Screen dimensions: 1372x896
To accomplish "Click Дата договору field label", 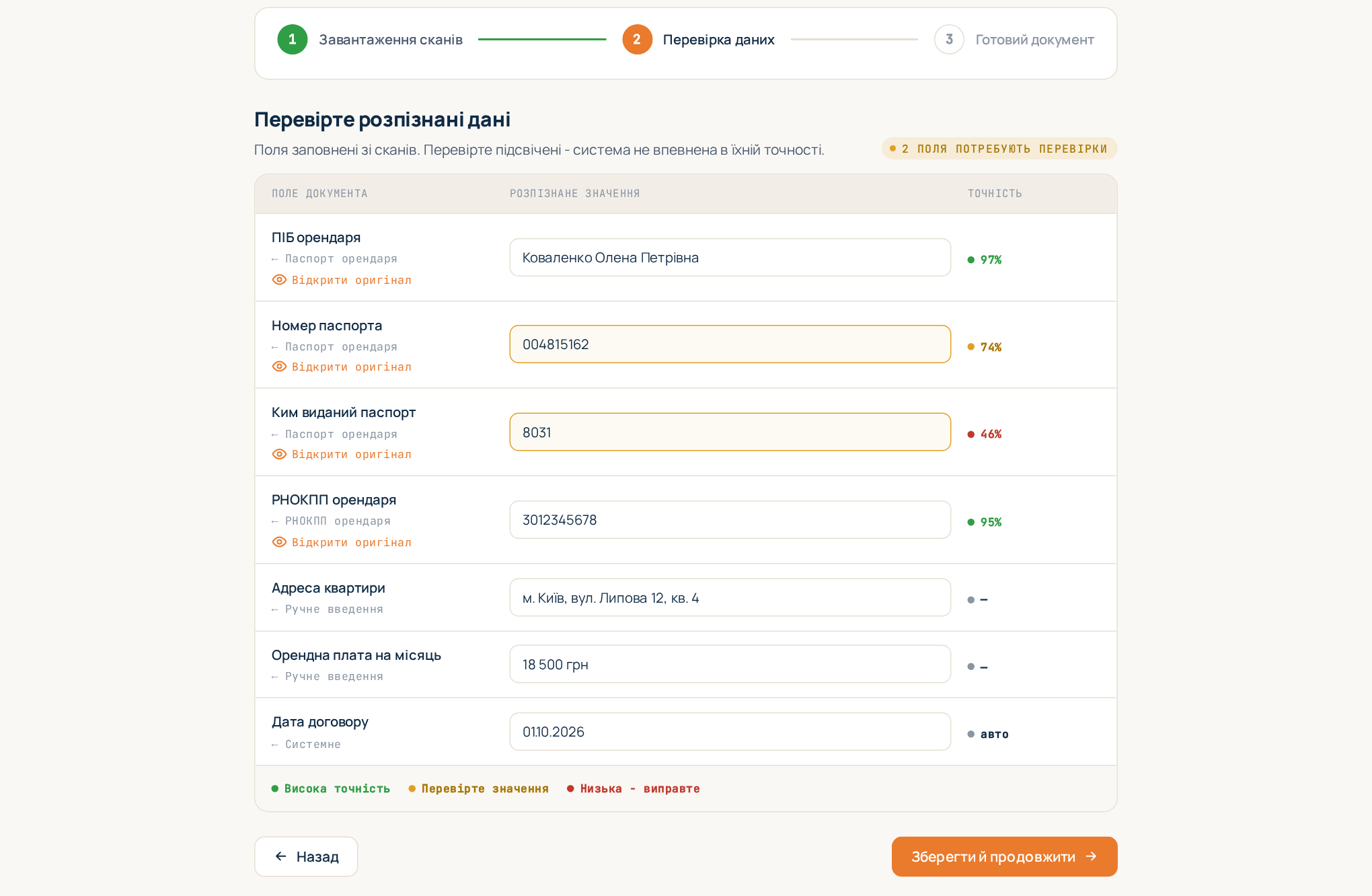I will [x=320, y=722].
